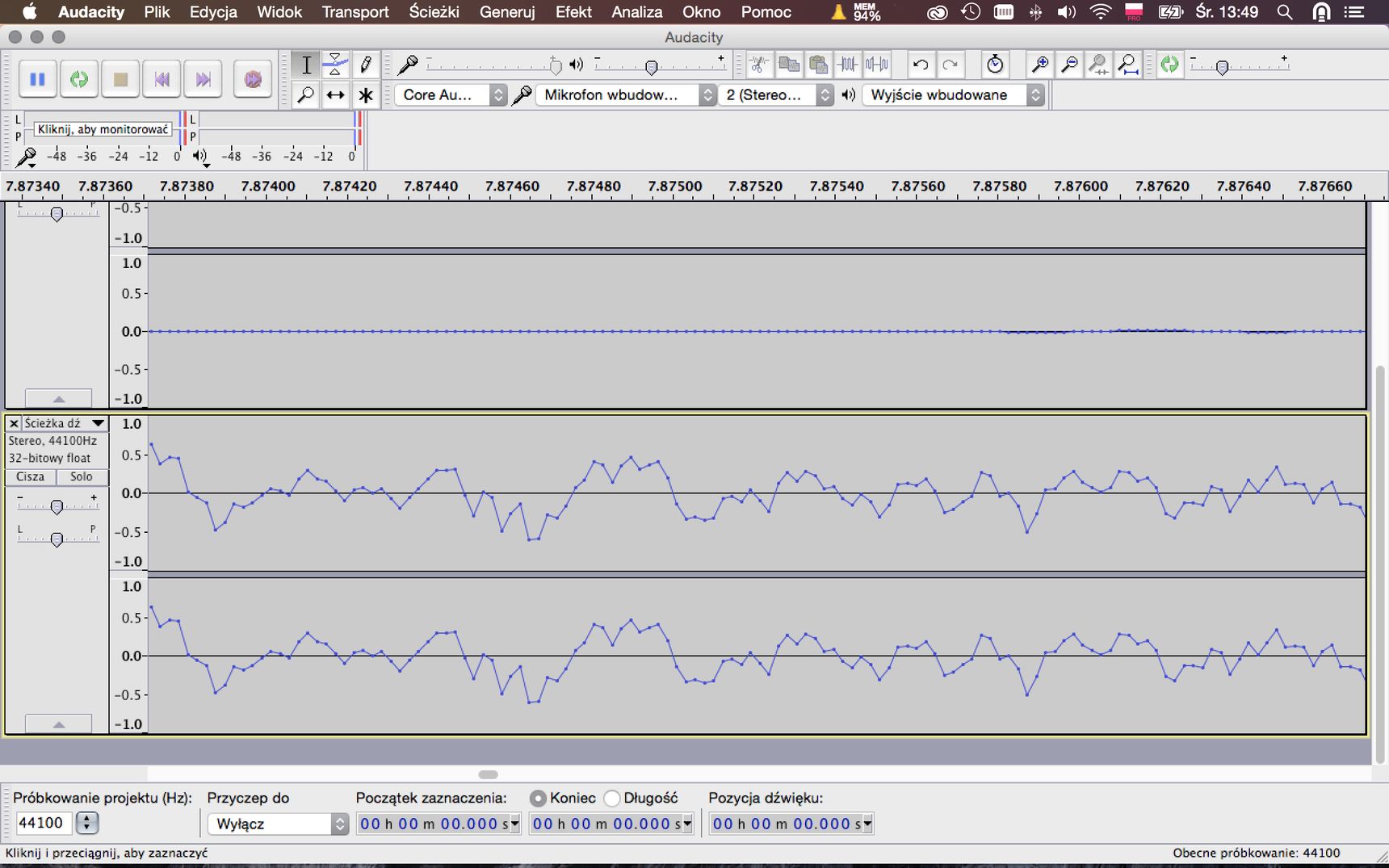Toggle the Solo button on track

(82, 476)
